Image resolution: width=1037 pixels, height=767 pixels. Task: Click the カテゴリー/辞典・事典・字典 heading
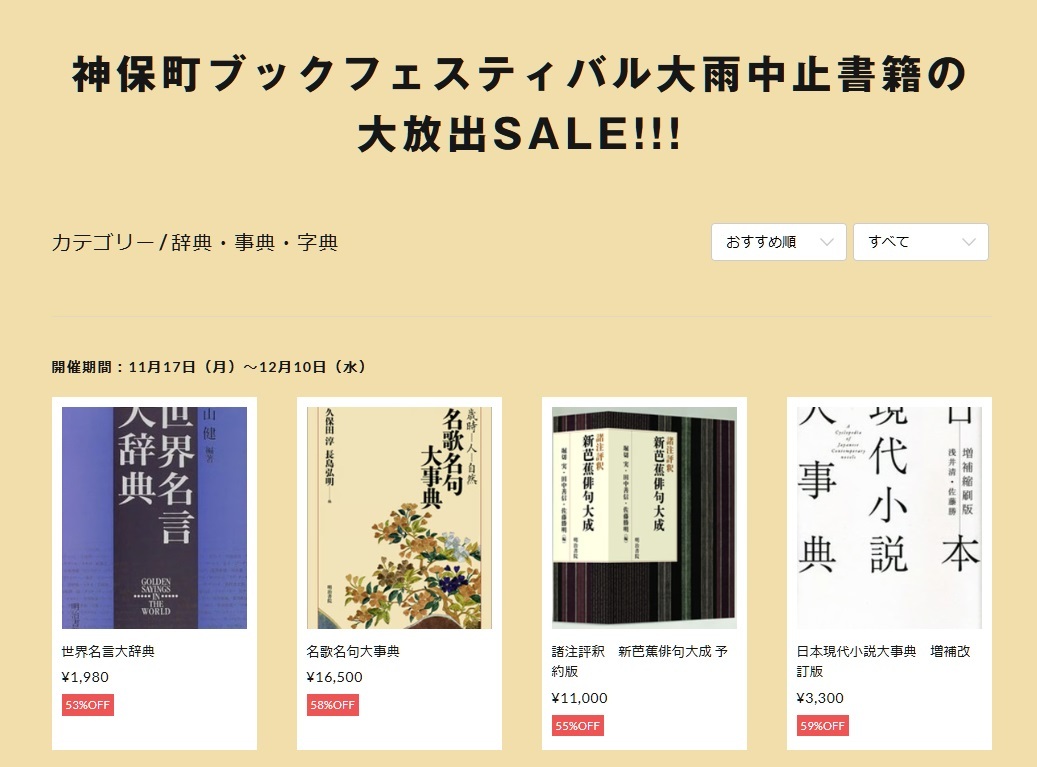[195, 243]
